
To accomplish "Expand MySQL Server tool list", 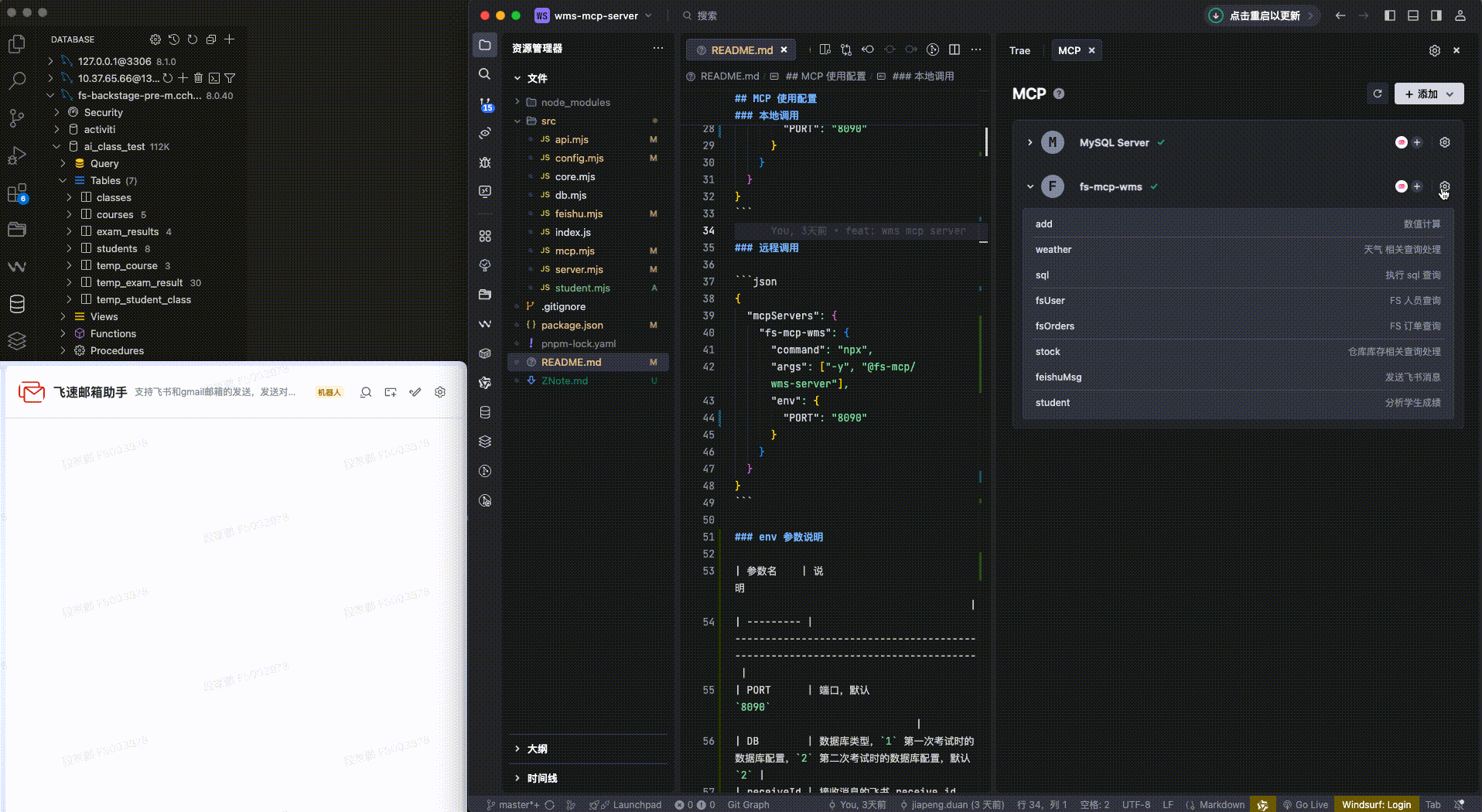I will point(1030,142).
